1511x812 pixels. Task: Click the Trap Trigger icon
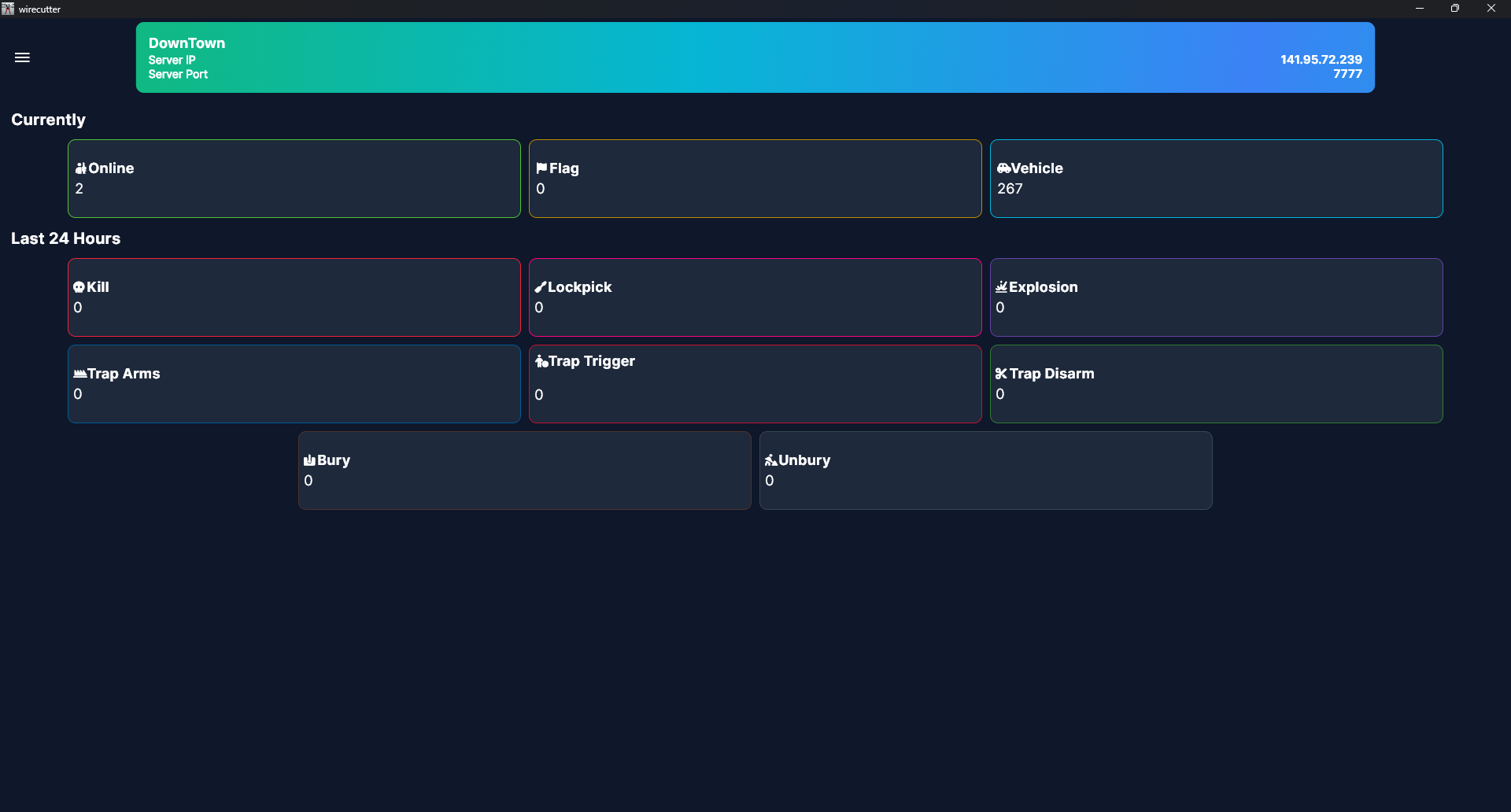(x=541, y=362)
